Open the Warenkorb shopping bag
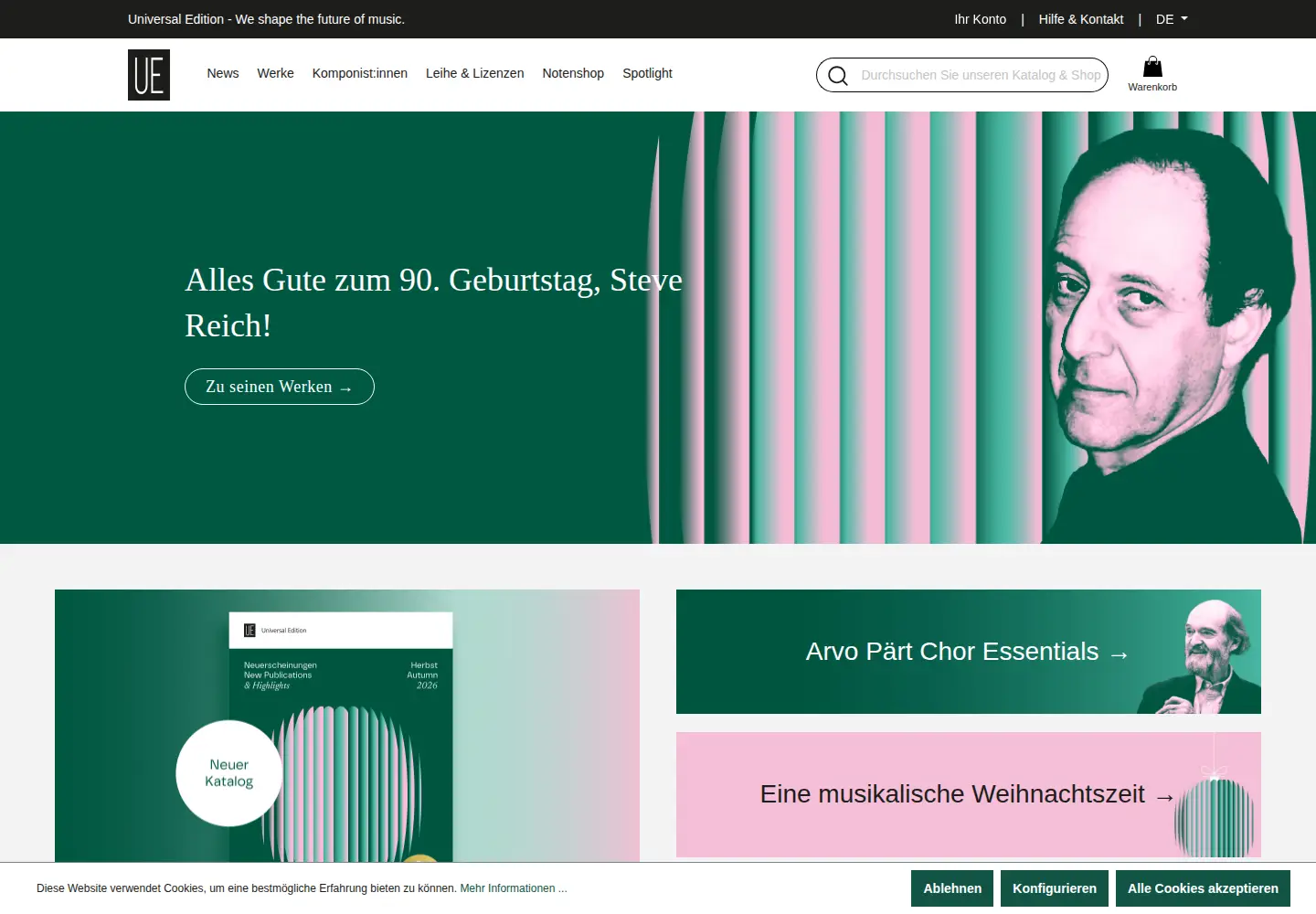Screen dimensions: 1316x914 click(x=1152, y=74)
